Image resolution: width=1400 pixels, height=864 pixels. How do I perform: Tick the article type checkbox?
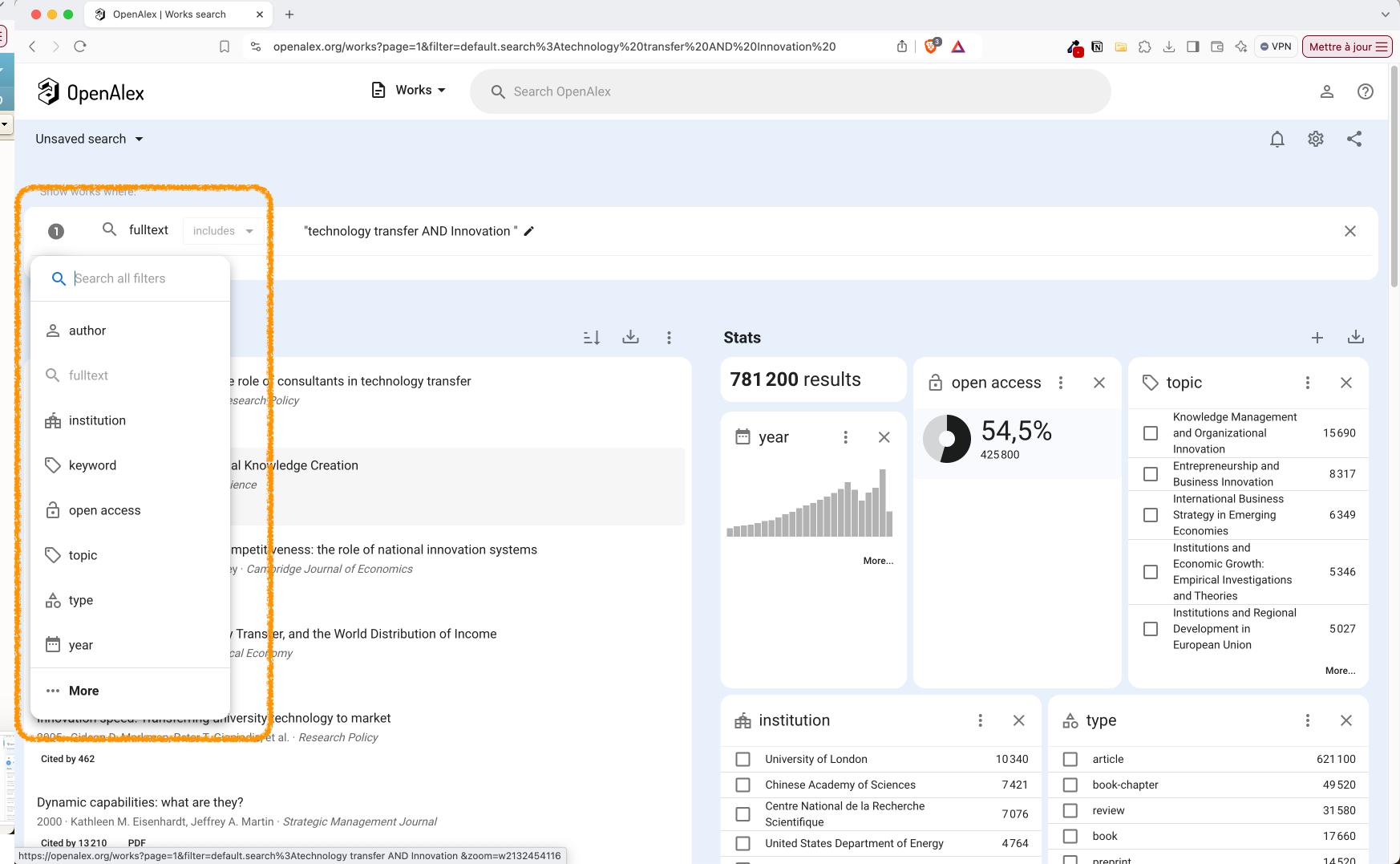(1070, 759)
